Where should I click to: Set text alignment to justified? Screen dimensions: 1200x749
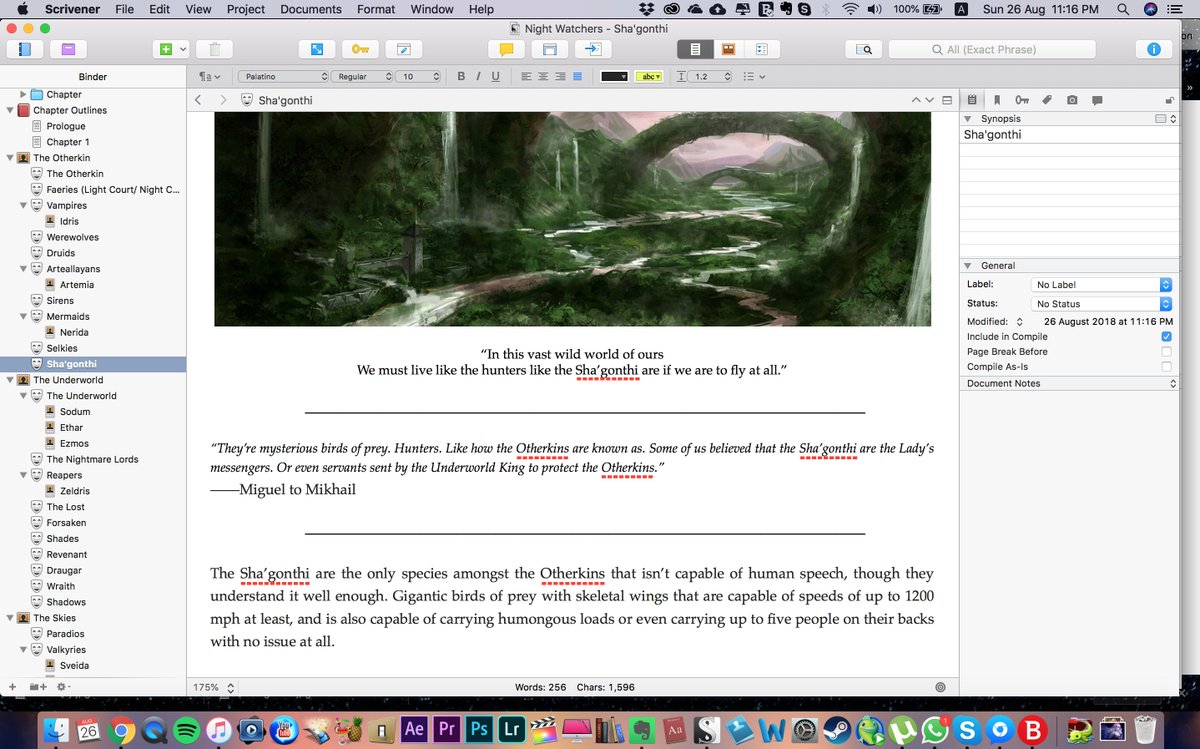coord(577,76)
